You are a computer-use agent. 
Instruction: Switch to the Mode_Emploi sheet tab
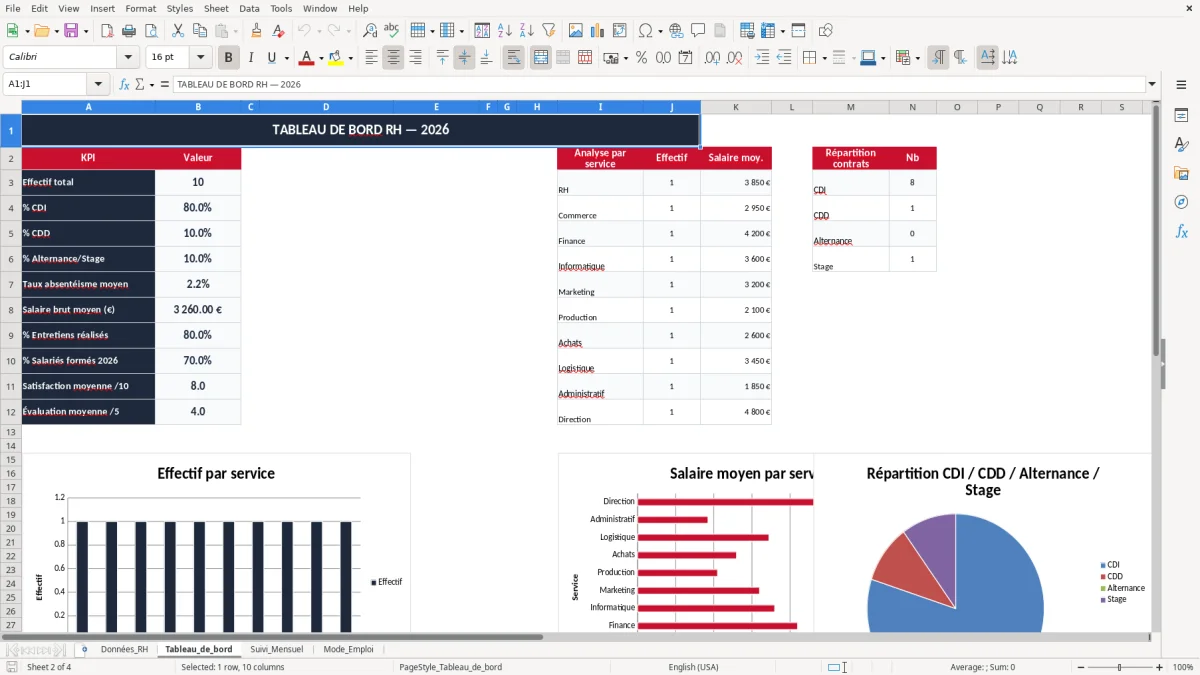tap(348, 649)
